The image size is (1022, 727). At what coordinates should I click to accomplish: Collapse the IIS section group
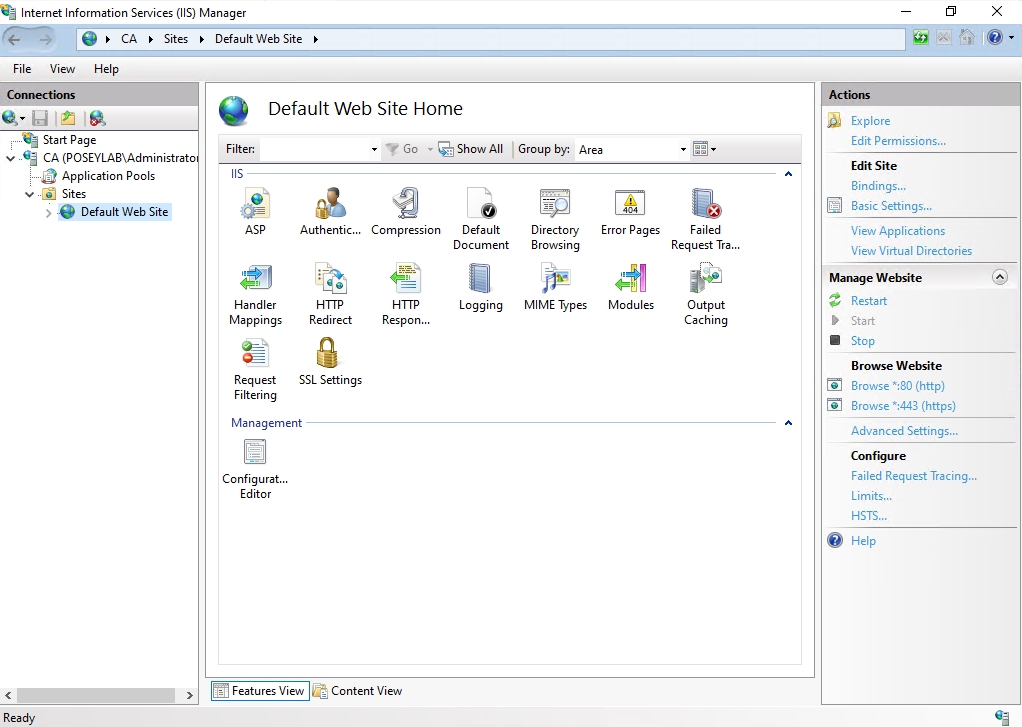click(788, 174)
